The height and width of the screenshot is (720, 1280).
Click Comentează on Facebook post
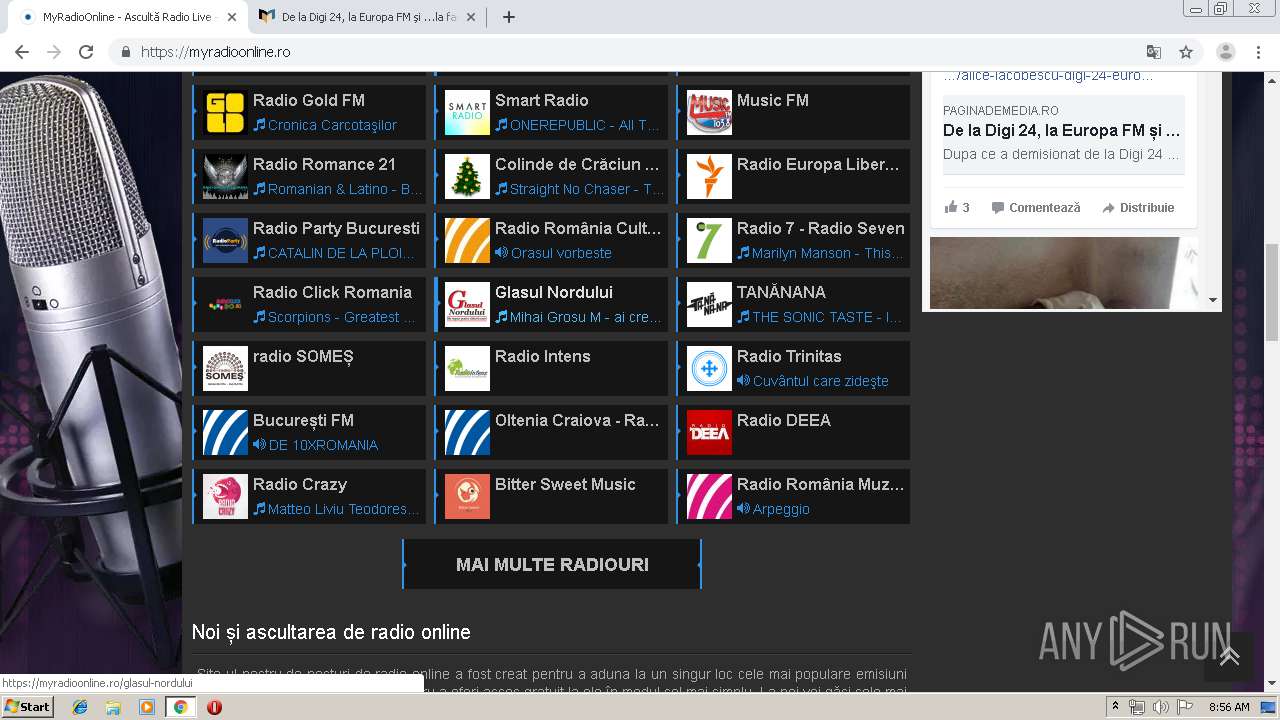tap(1036, 208)
